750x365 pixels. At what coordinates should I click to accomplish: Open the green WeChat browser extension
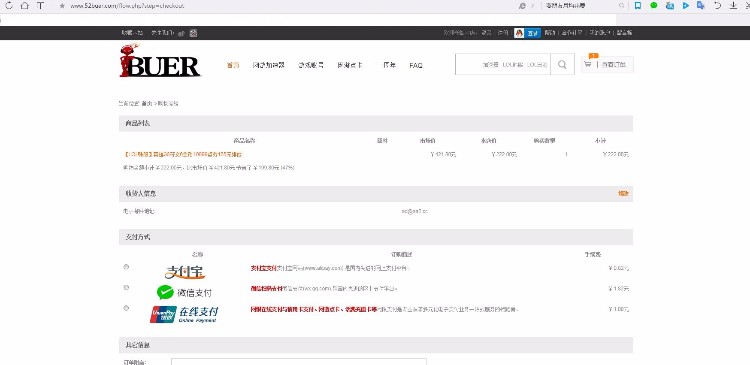pos(654,6)
